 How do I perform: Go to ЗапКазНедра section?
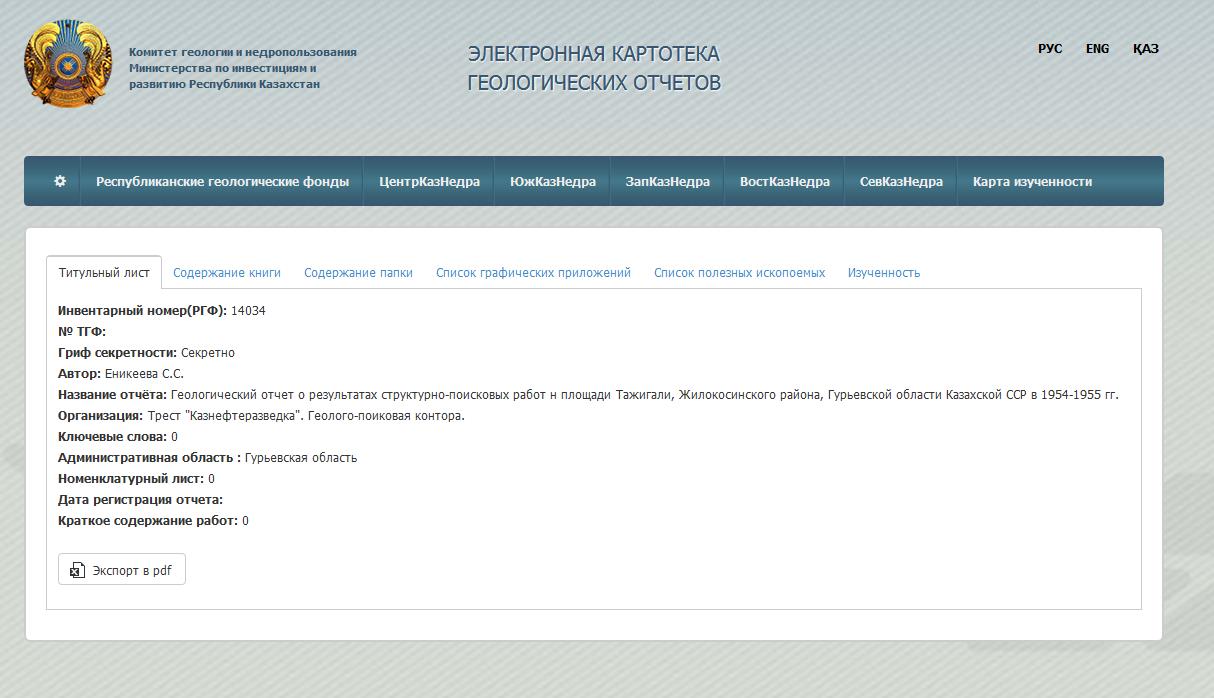[x=667, y=181]
